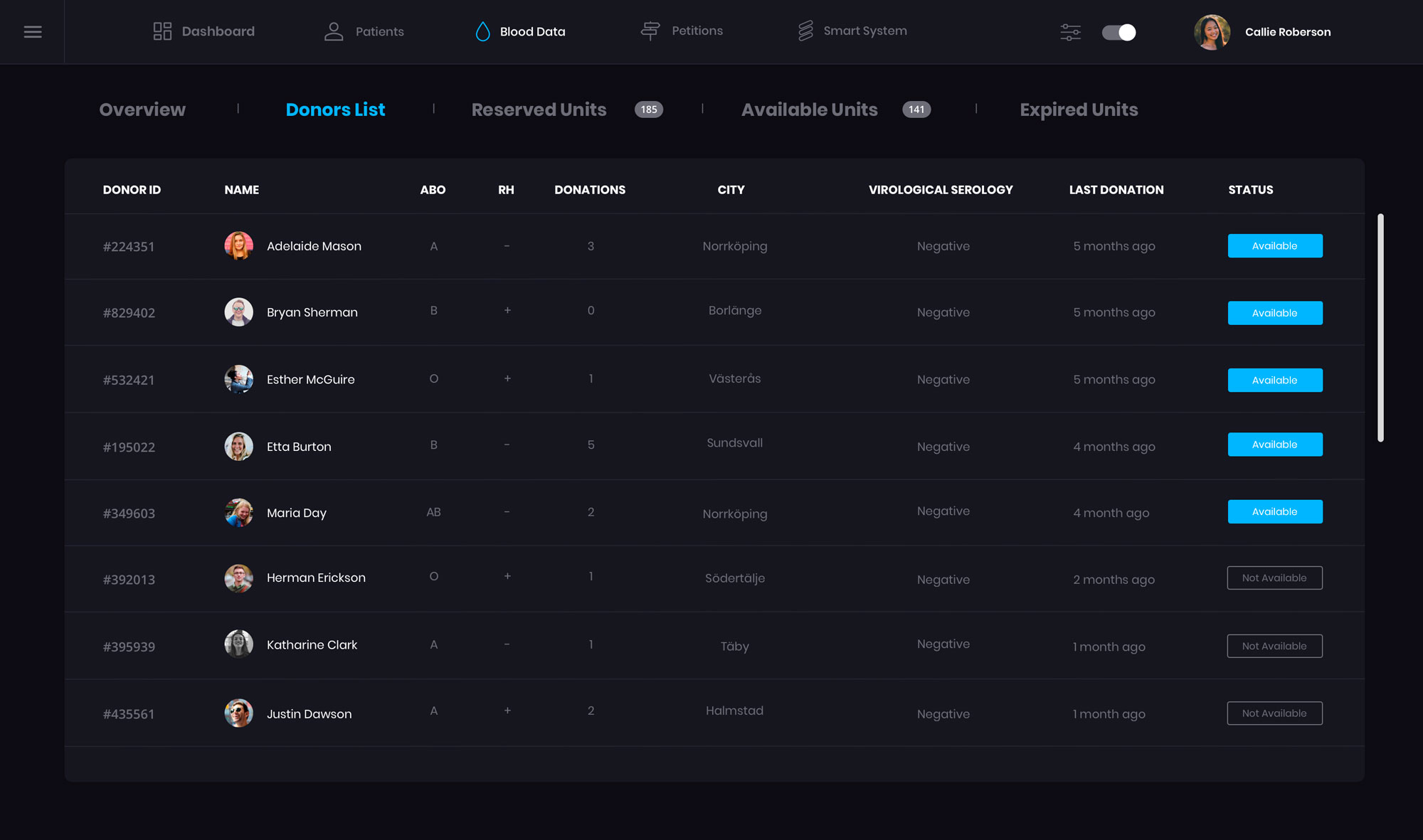Open the Justin Dawson donor name
The height and width of the screenshot is (840, 1423).
(x=309, y=713)
